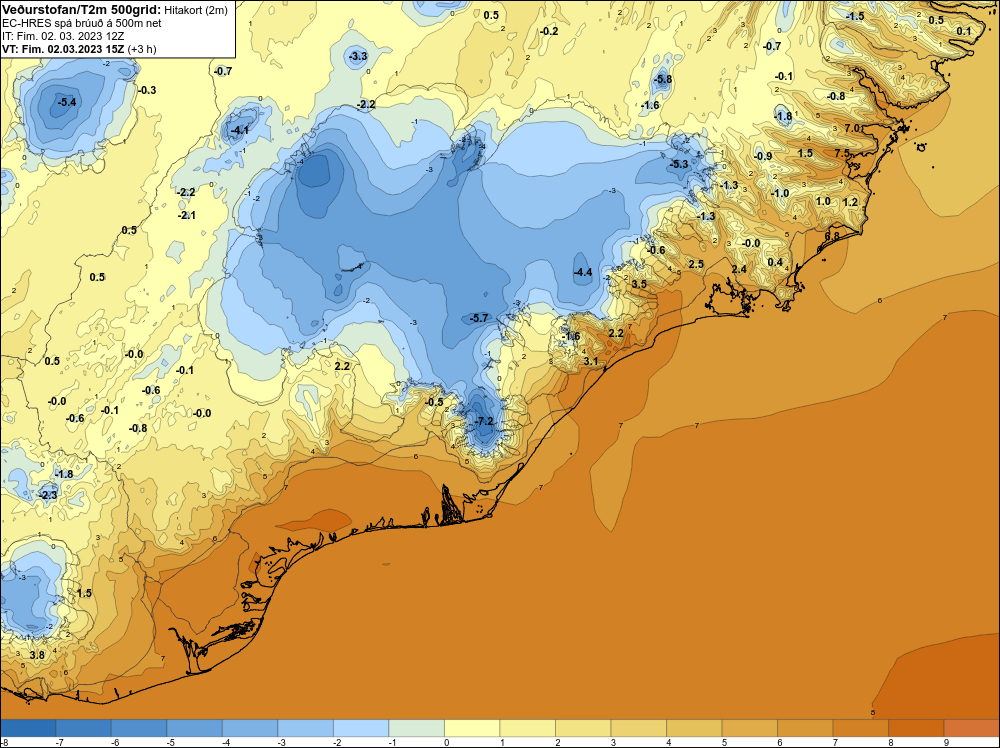Select the 2.5 temperature value
The width and height of the screenshot is (1000, 748).
click(x=696, y=264)
